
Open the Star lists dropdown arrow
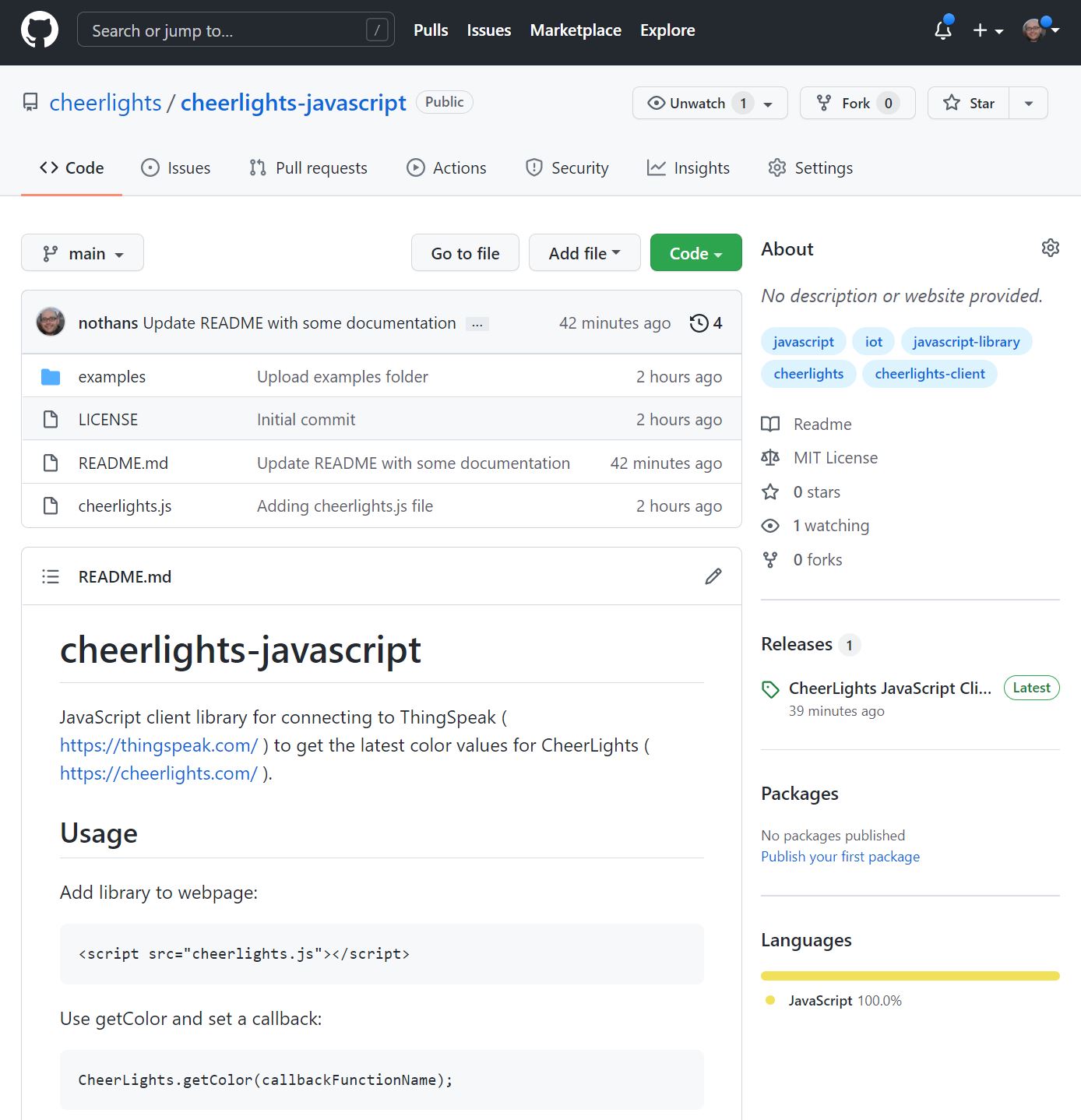pyautogui.click(x=1029, y=103)
